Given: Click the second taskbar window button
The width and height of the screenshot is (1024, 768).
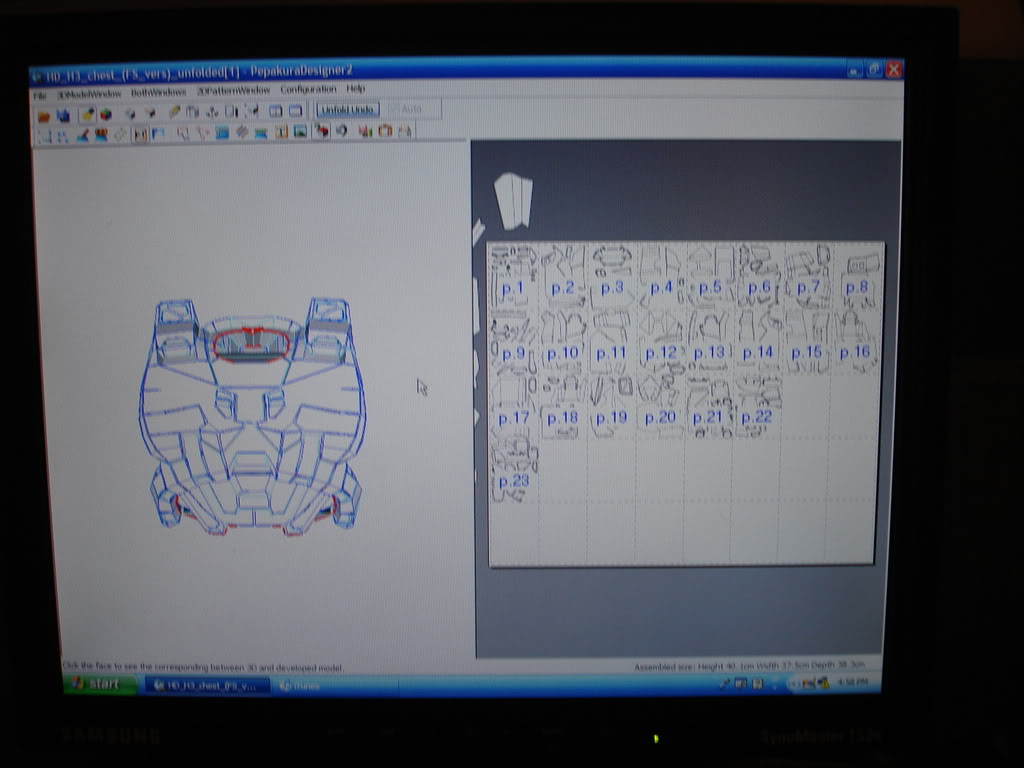Looking at the screenshot, I should click(x=336, y=686).
